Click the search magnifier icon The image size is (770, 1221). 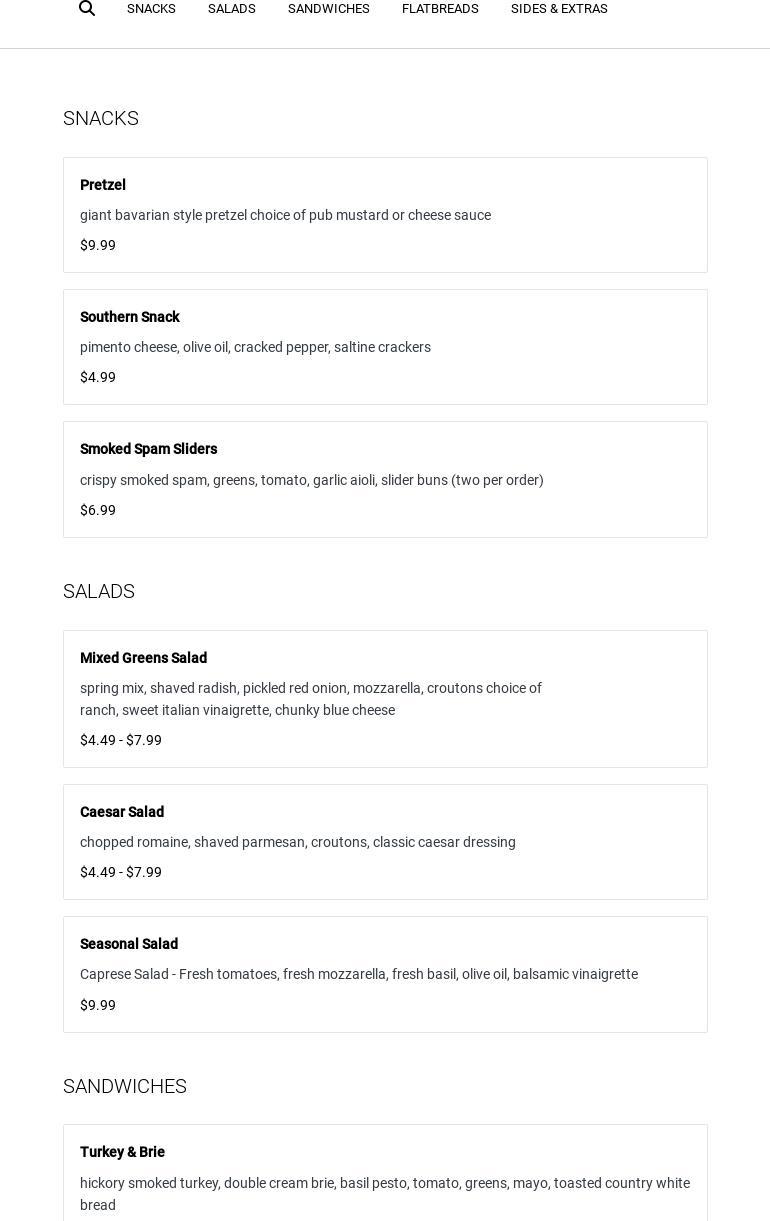[87, 9]
